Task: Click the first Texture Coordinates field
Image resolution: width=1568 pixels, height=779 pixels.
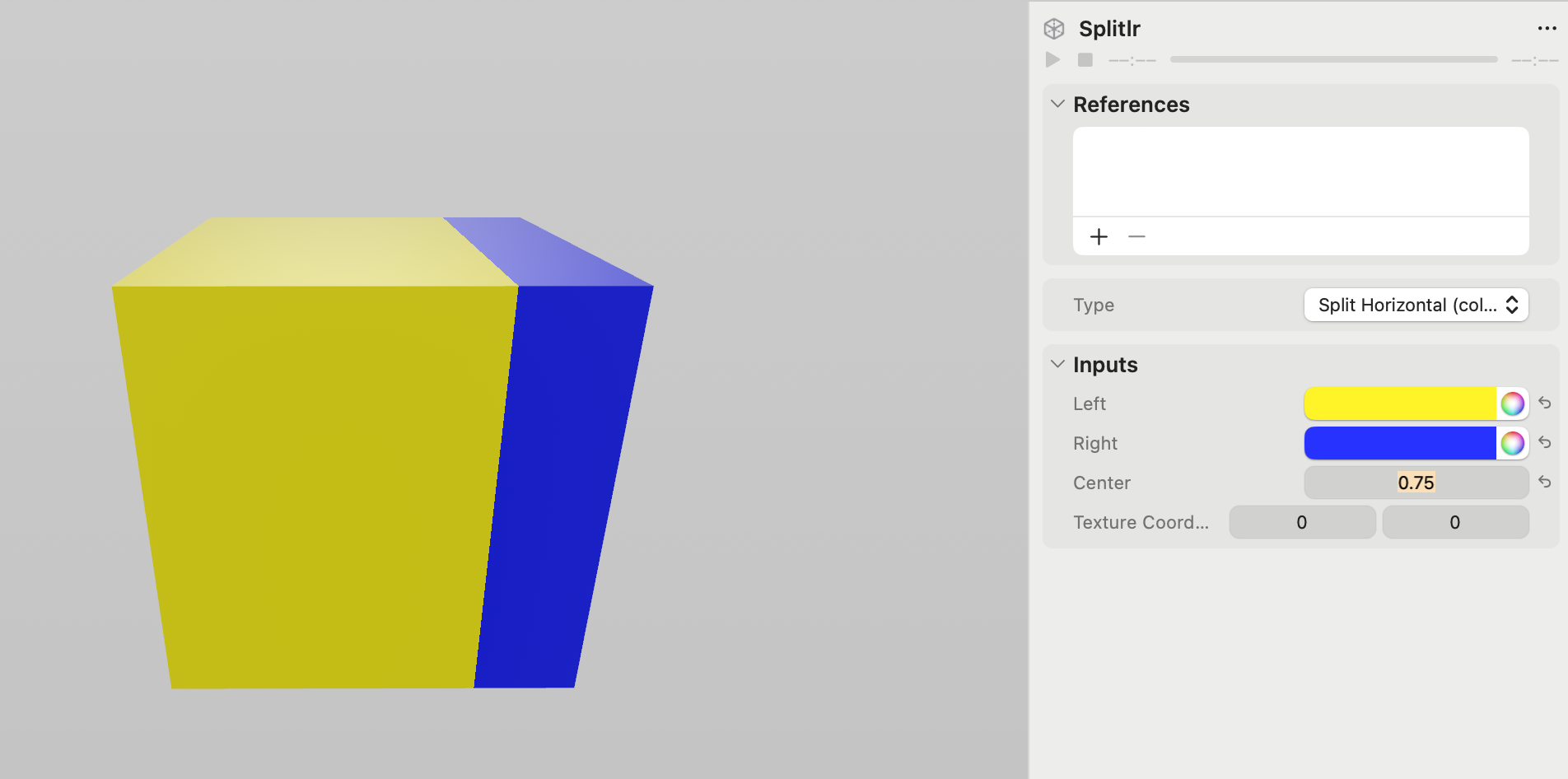Action: (x=1302, y=522)
